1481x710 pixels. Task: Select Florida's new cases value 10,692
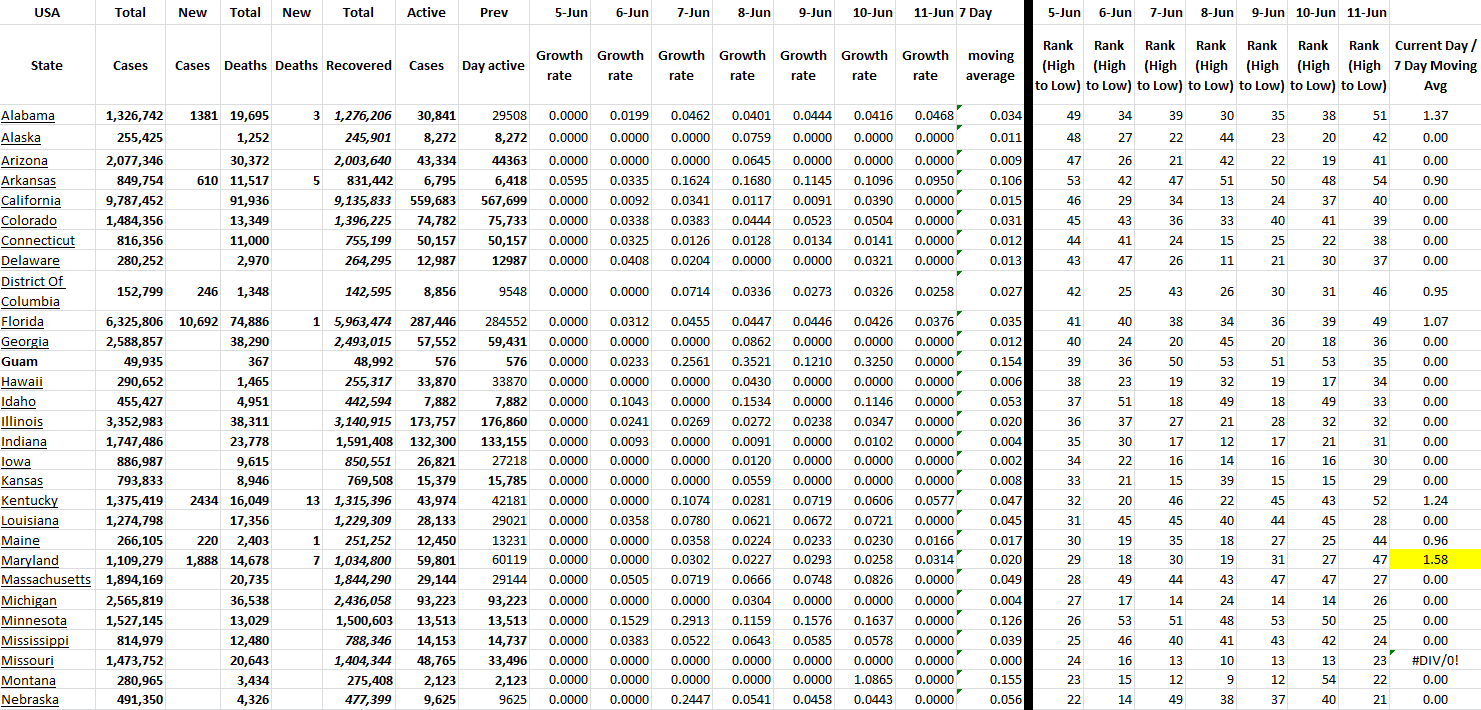pyautogui.click(x=192, y=322)
